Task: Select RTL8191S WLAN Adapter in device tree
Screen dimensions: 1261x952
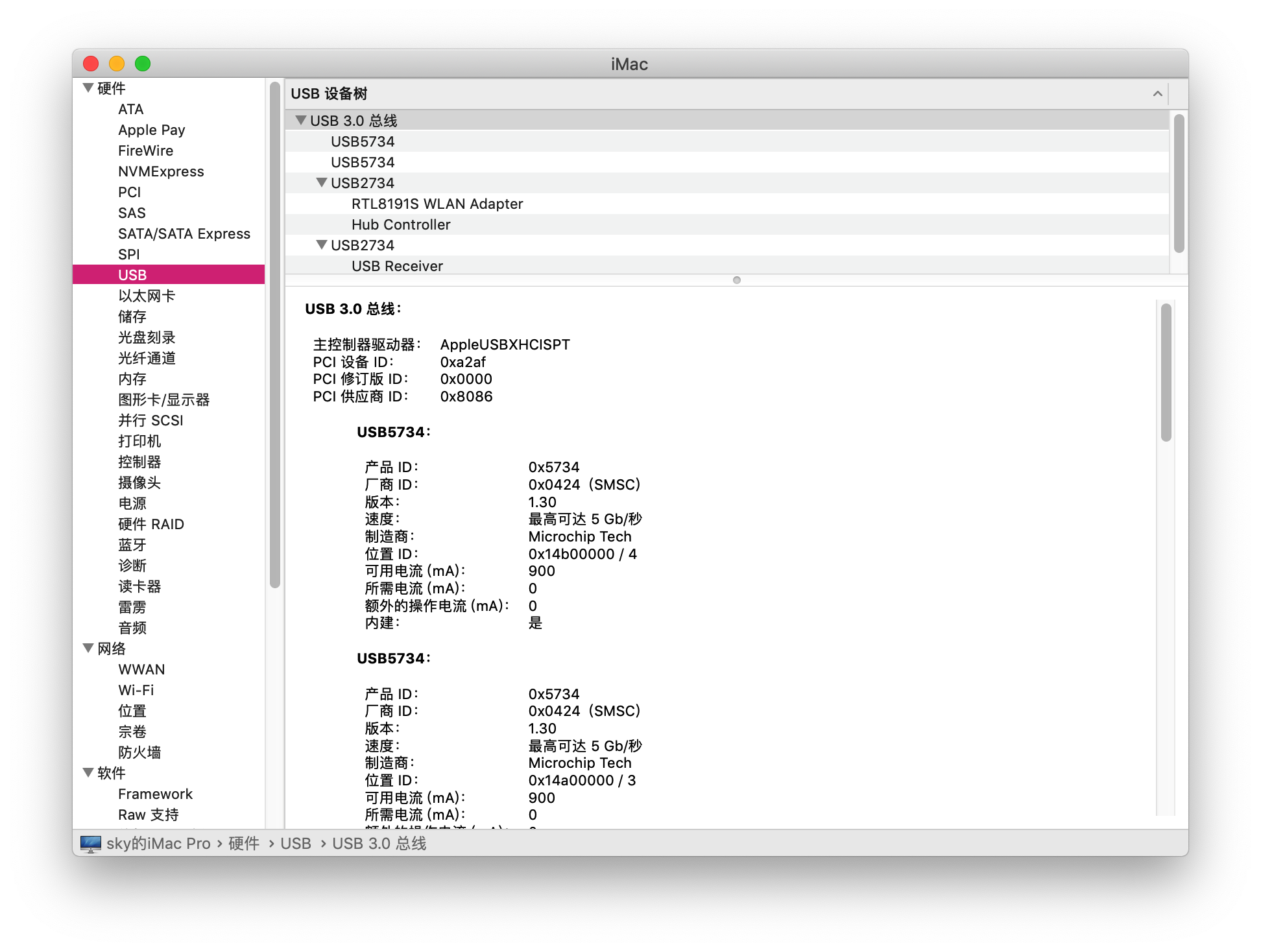Action: click(x=437, y=204)
